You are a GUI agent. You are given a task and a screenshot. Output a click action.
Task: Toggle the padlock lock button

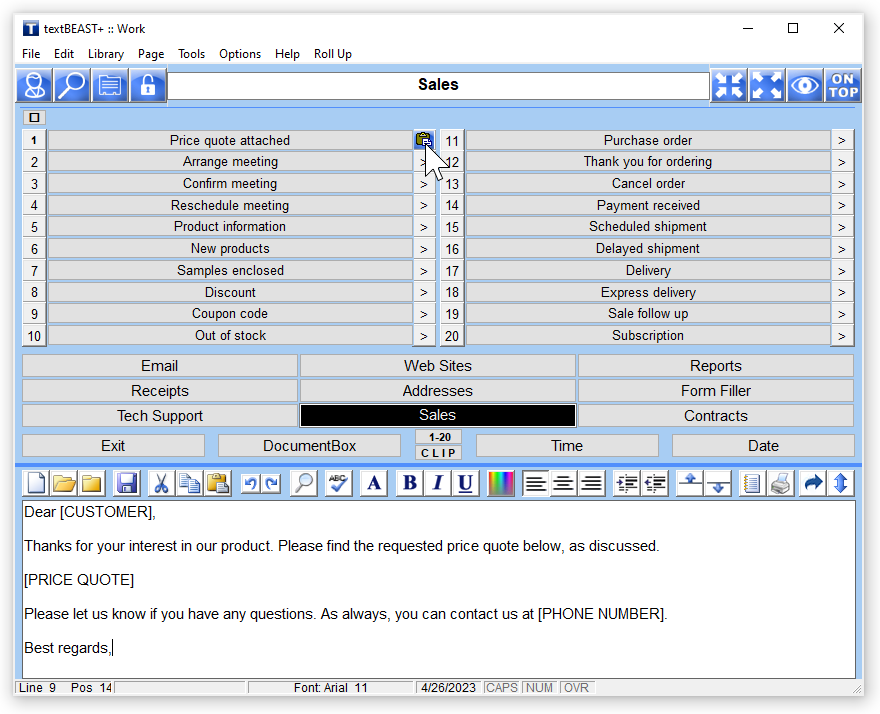click(x=148, y=85)
